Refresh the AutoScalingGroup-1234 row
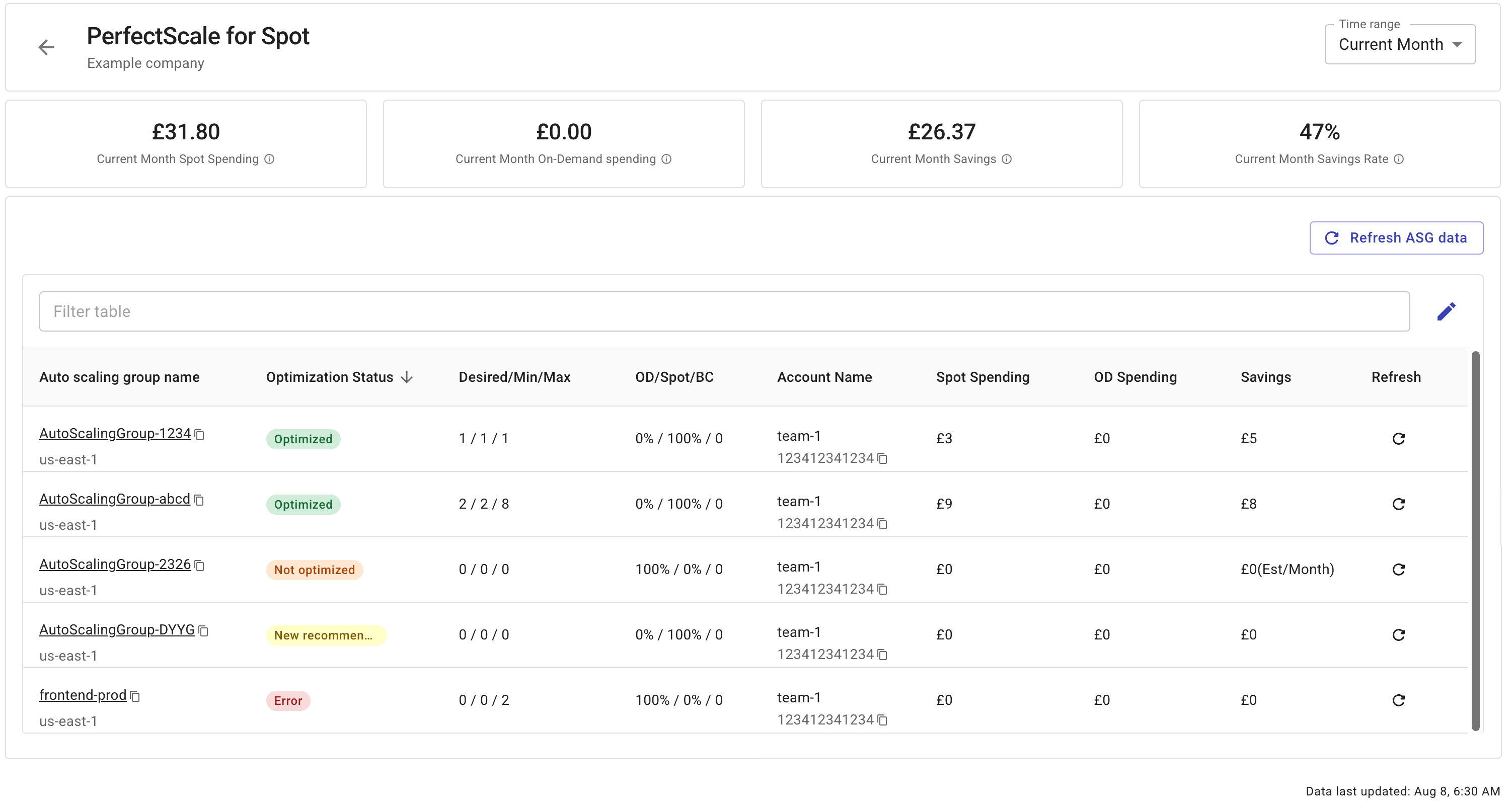The width and height of the screenshot is (1512, 807). tap(1398, 438)
